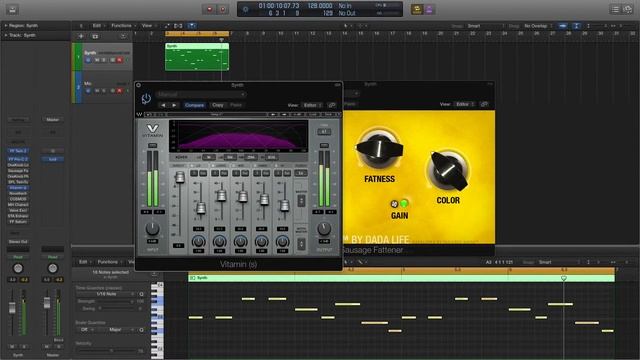The height and width of the screenshot is (360, 640).
Task: Mute the Synth track
Action: click(x=97, y=60)
